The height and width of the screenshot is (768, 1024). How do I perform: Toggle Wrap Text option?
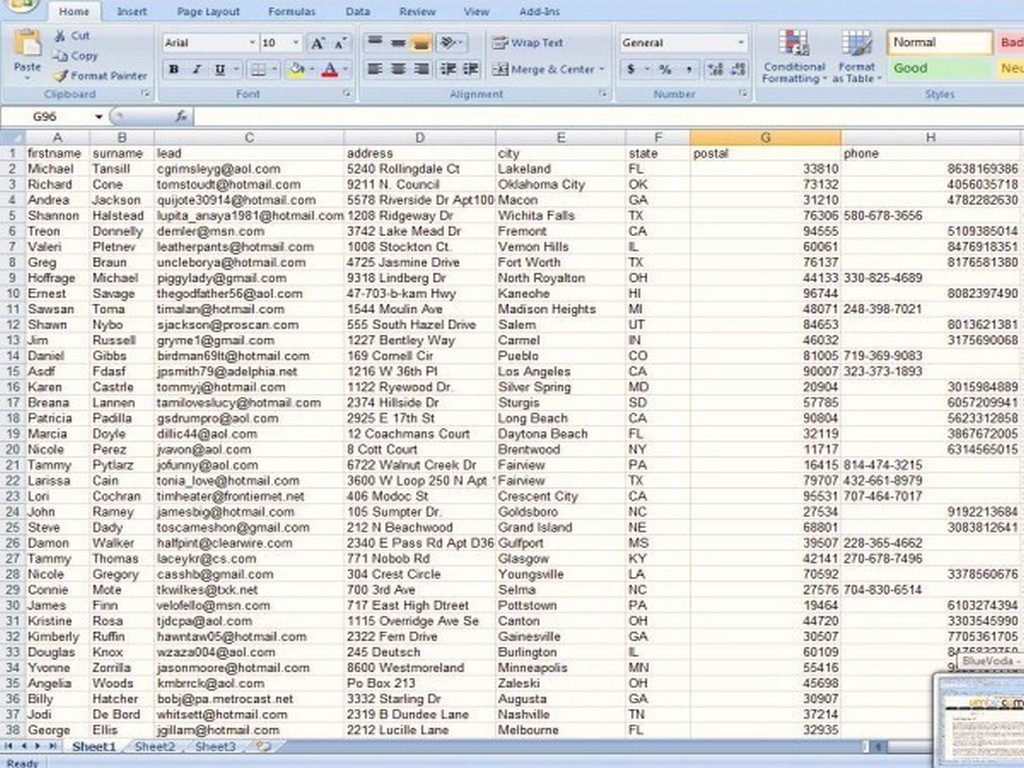(527, 43)
